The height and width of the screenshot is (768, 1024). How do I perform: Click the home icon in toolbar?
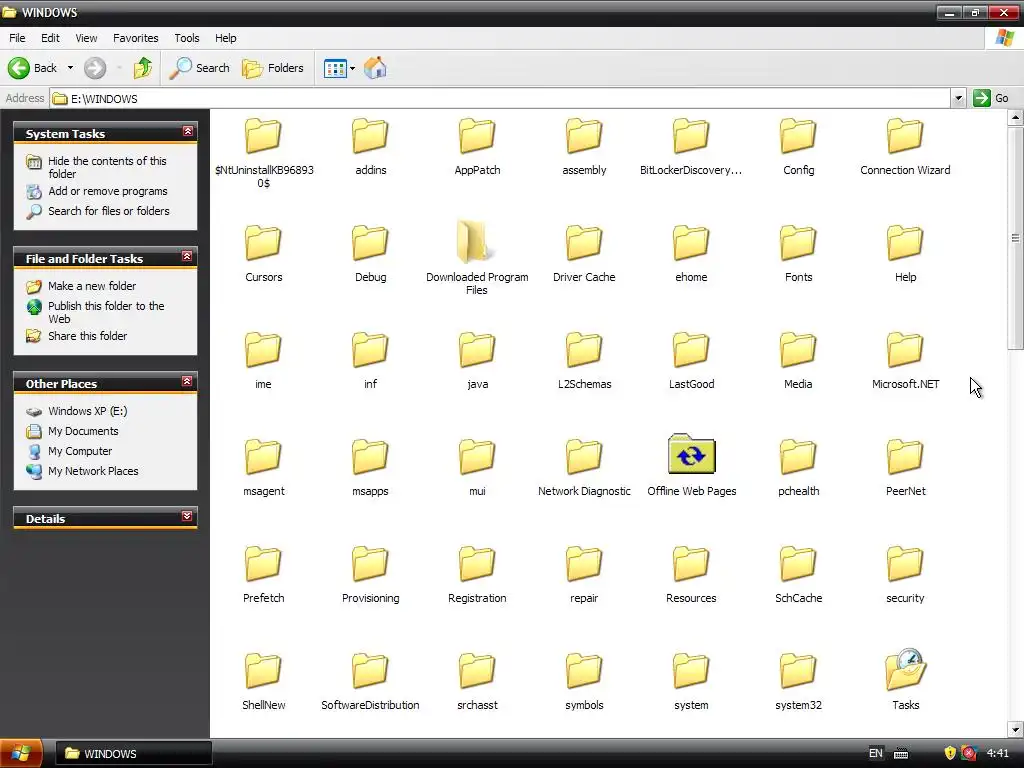coord(375,68)
